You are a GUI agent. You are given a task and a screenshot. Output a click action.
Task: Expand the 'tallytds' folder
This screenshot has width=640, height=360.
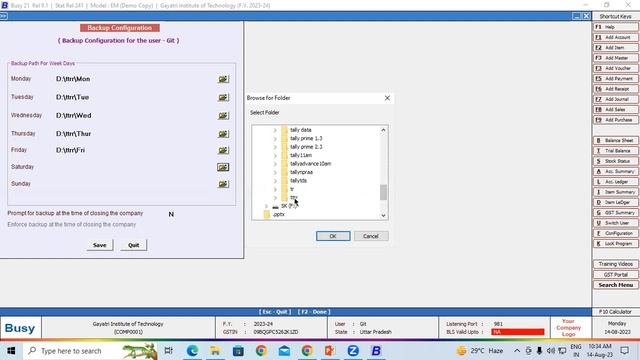275,180
